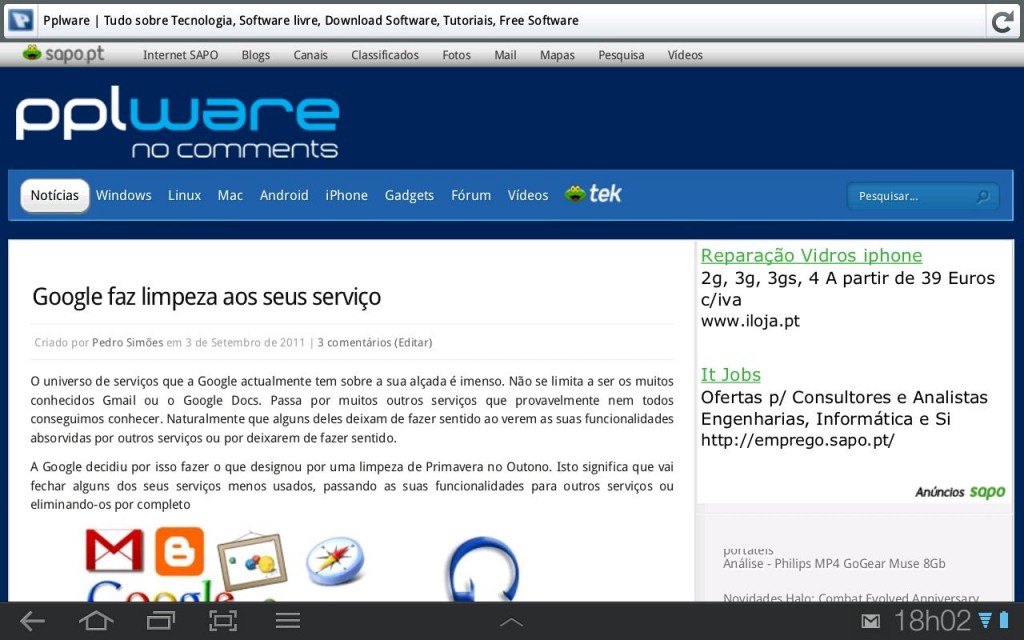Open the Pesquisa link in the SAPO bar

coord(621,55)
